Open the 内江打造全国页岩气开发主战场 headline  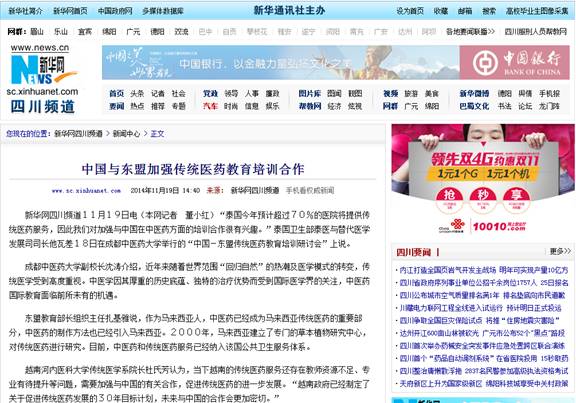tap(448, 270)
